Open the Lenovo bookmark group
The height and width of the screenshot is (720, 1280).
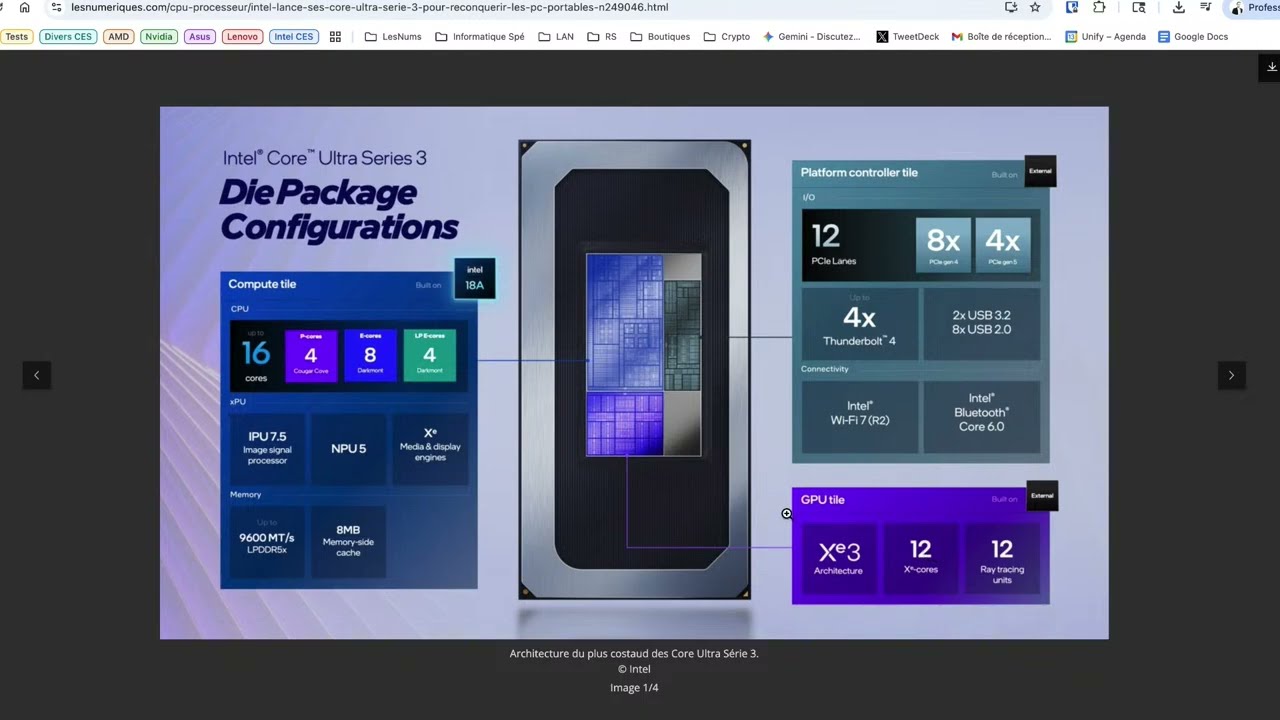point(242,37)
